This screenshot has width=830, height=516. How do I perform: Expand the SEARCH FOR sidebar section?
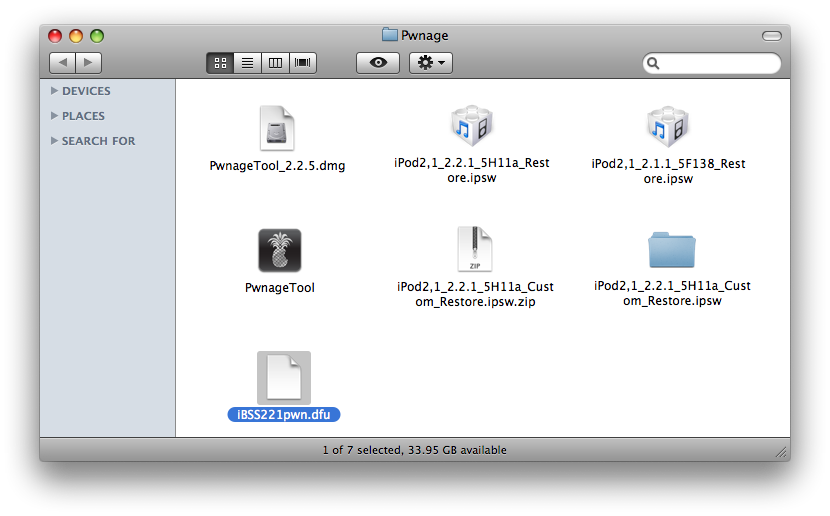(x=54, y=141)
